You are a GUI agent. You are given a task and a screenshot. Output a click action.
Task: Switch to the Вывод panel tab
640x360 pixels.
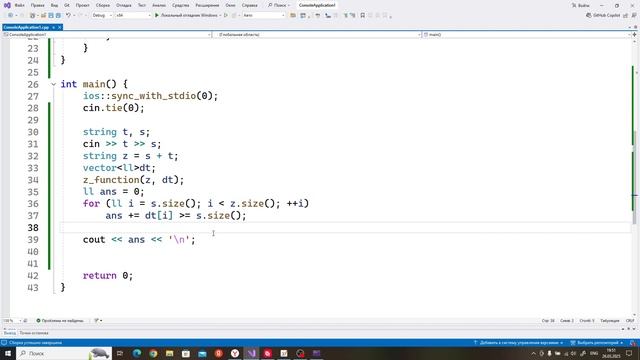click(x=9, y=333)
